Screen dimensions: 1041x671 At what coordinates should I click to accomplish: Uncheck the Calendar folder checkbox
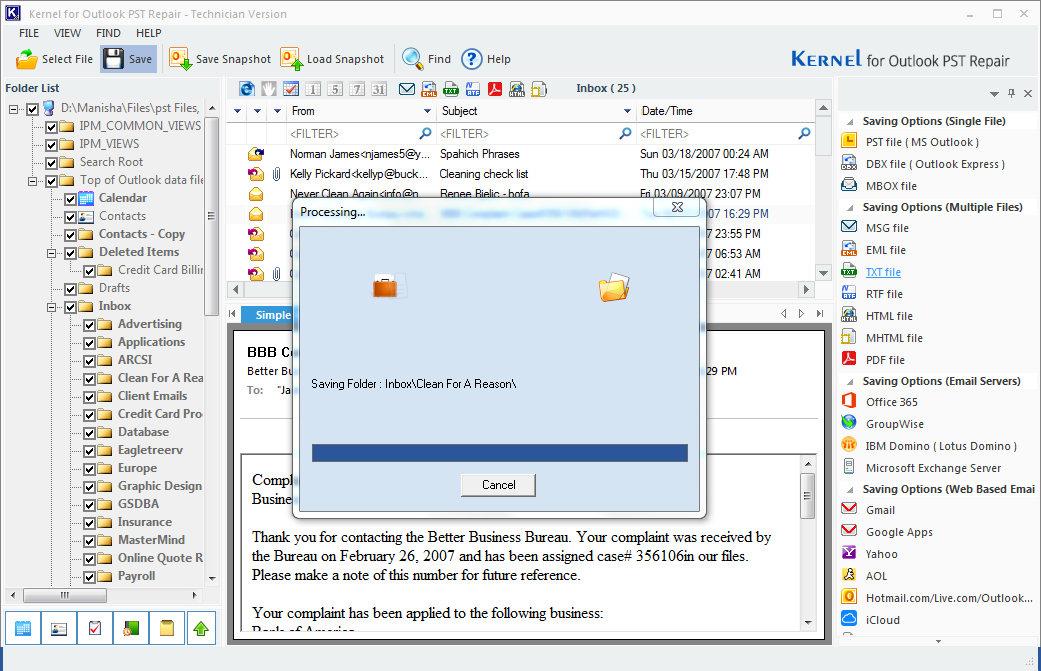[x=70, y=198]
